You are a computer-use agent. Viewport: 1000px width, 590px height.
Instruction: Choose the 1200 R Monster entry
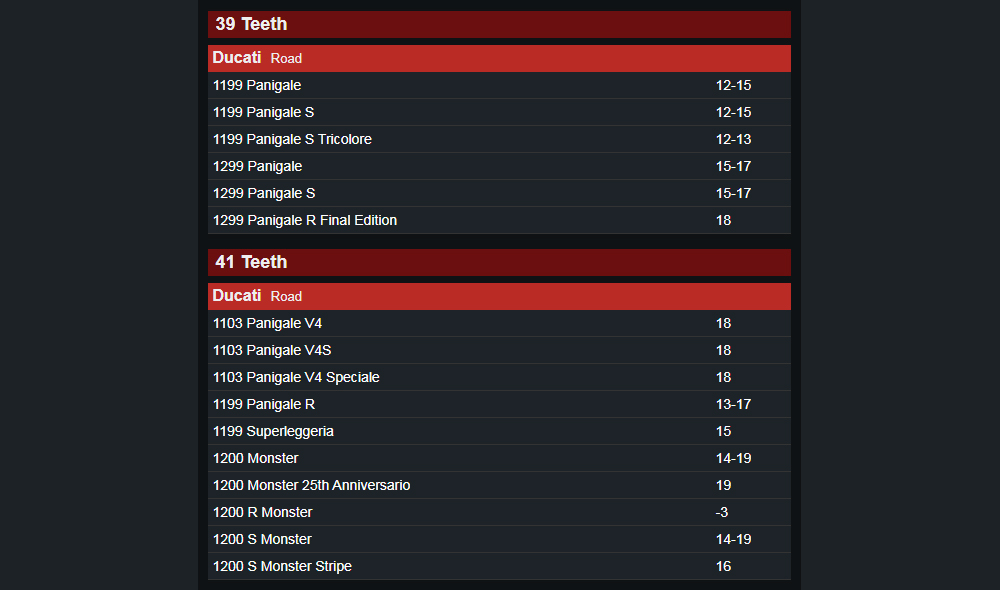[x=499, y=512]
